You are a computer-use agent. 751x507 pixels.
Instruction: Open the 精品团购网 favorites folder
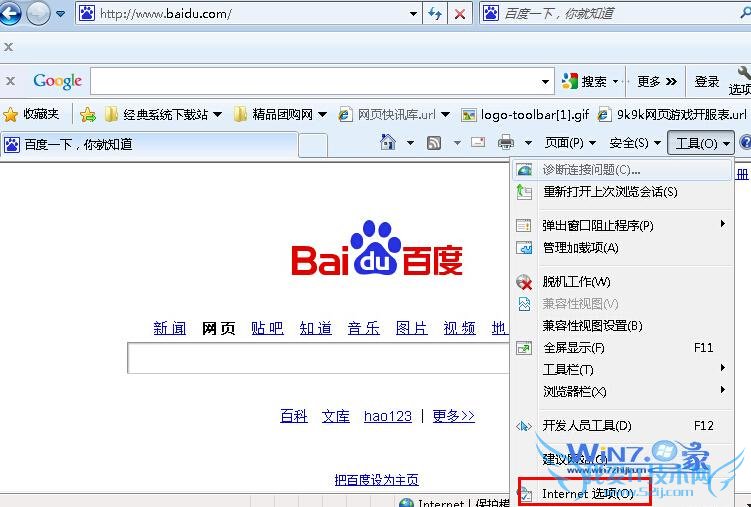281,114
